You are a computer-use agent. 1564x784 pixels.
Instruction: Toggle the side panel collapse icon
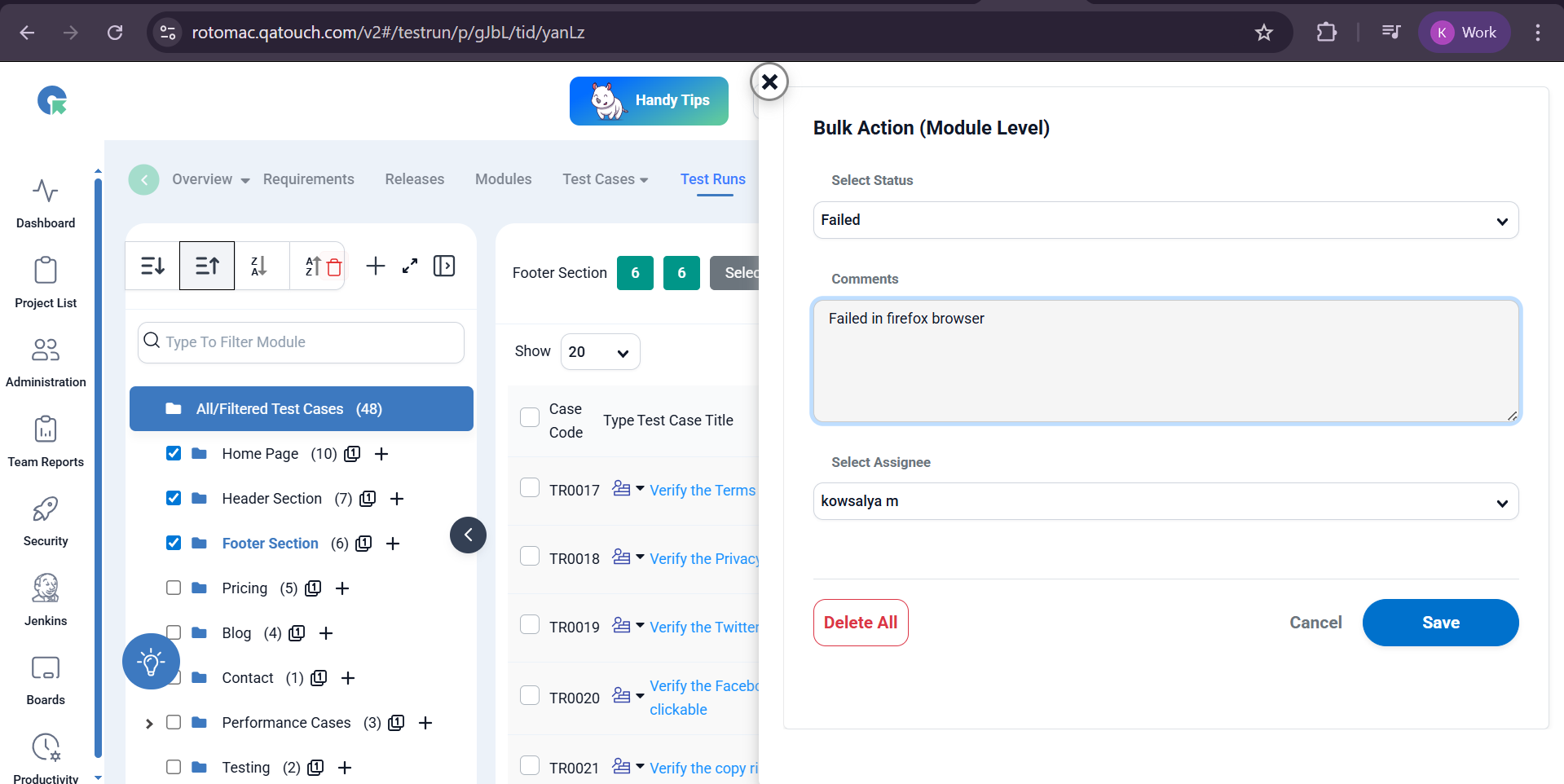pos(444,266)
